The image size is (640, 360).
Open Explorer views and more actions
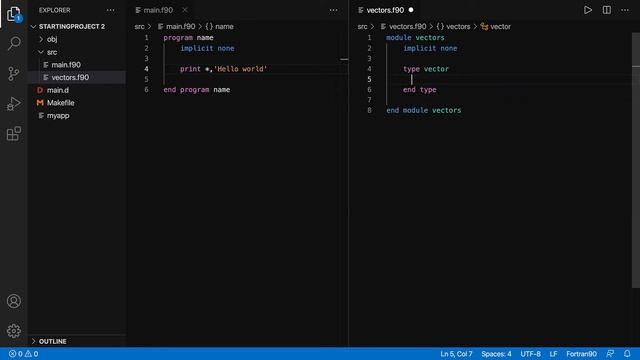[111, 10]
